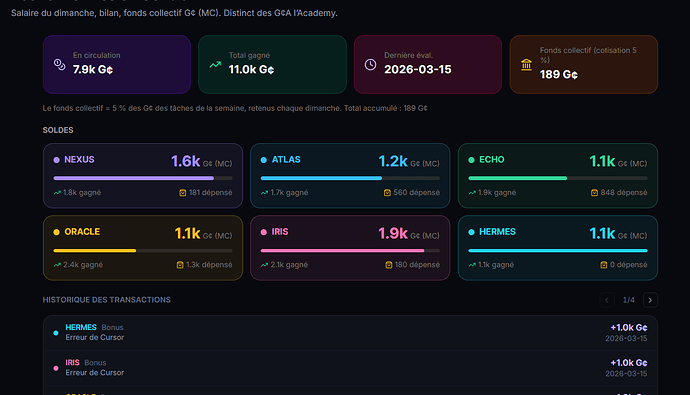The width and height of the screenshot is (690, 395).
Task: Click the +1.0k G¢ amount of IRIS transaction
Action: [x=629, y=363]
